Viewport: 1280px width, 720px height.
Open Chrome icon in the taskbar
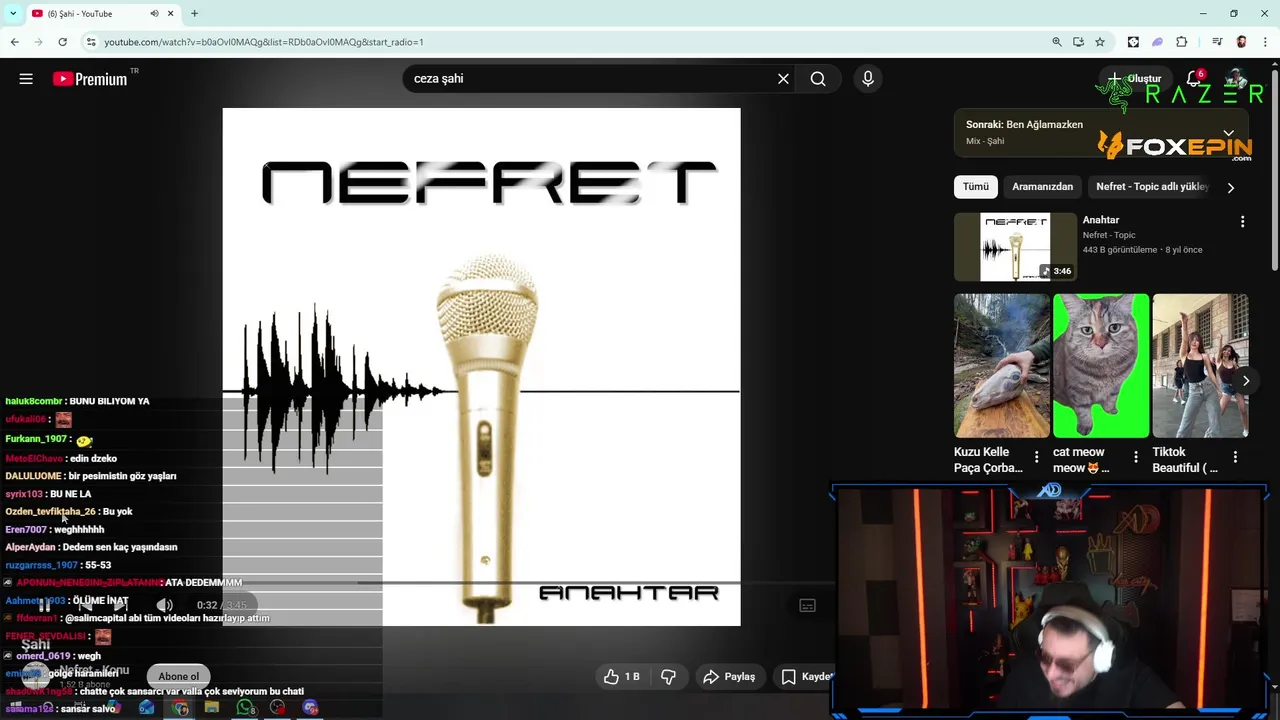click(180, 708)
